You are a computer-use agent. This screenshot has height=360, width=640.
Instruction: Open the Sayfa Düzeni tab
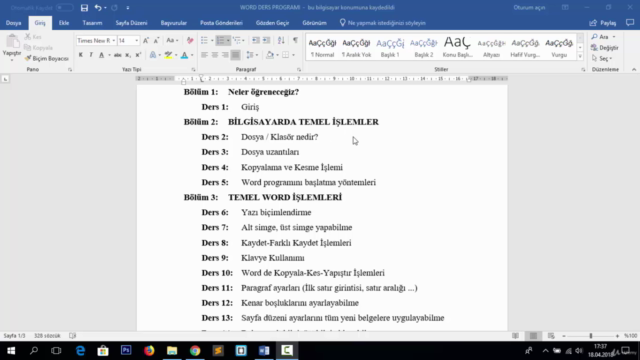tap(131, 23)
